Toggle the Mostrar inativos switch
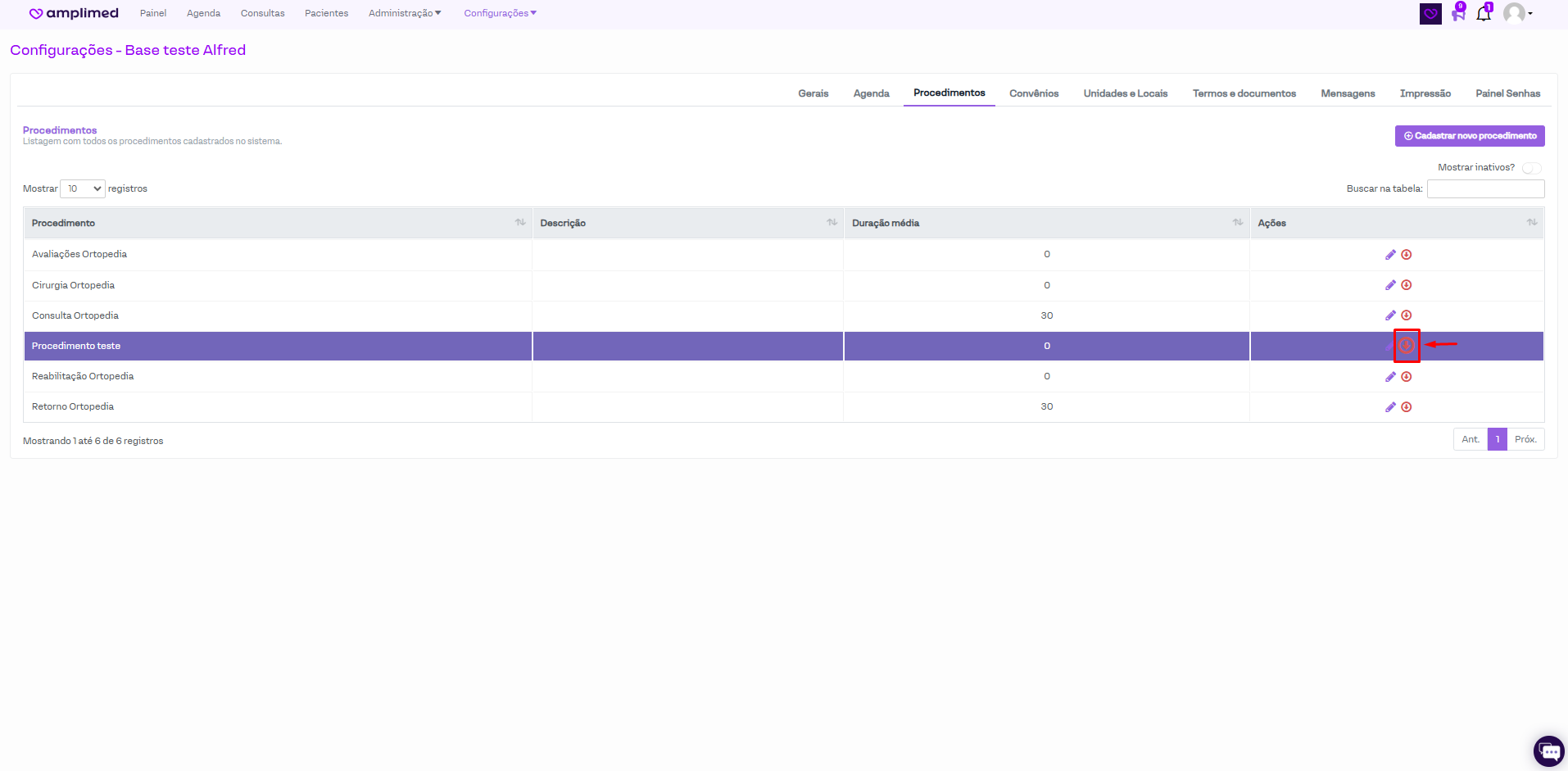The image size is (1568, 771). click(1531, 168)
